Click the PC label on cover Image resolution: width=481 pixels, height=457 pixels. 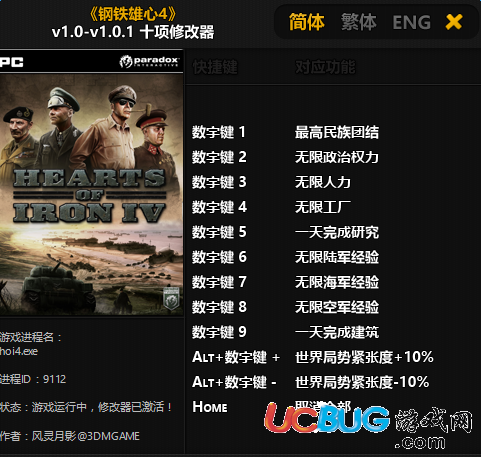(12, 62)
